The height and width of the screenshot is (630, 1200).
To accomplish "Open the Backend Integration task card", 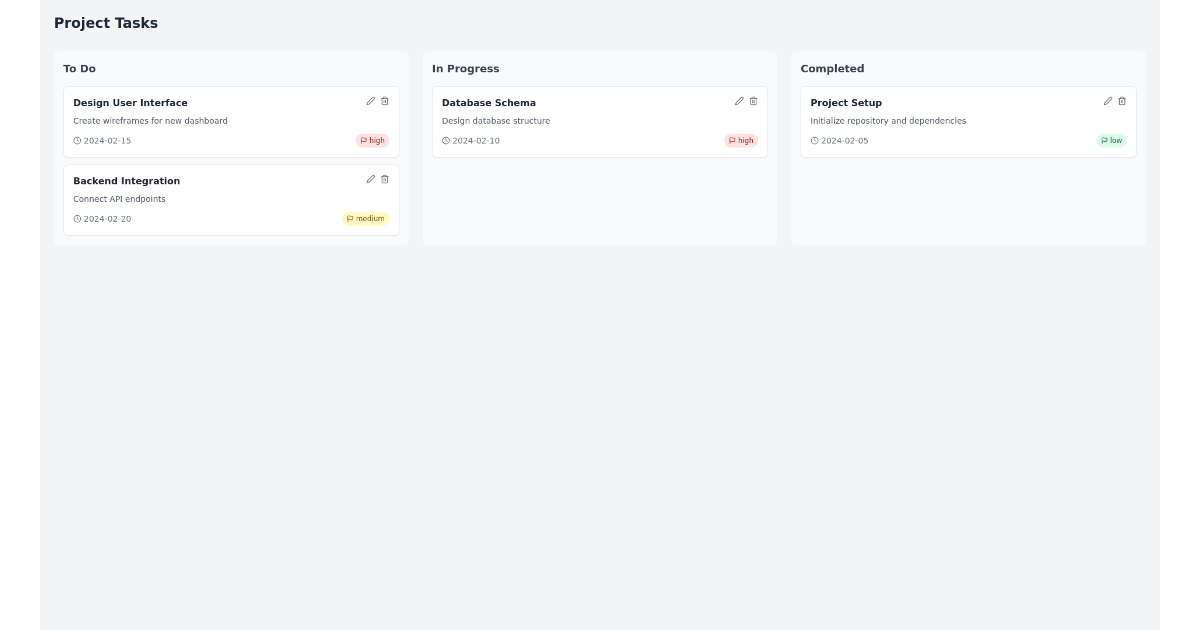I will coord(231,199).
